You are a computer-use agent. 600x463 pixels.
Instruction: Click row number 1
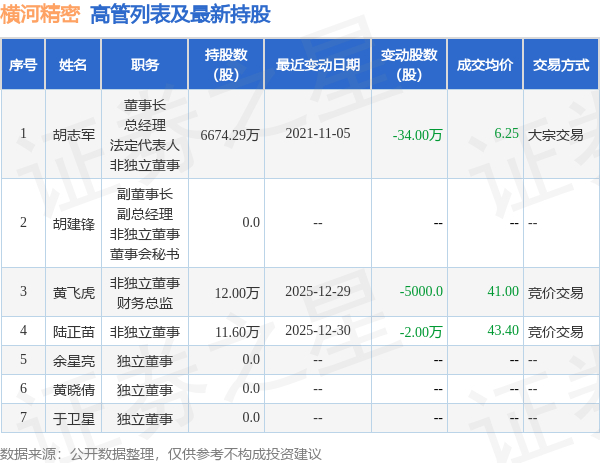(23, 133)
